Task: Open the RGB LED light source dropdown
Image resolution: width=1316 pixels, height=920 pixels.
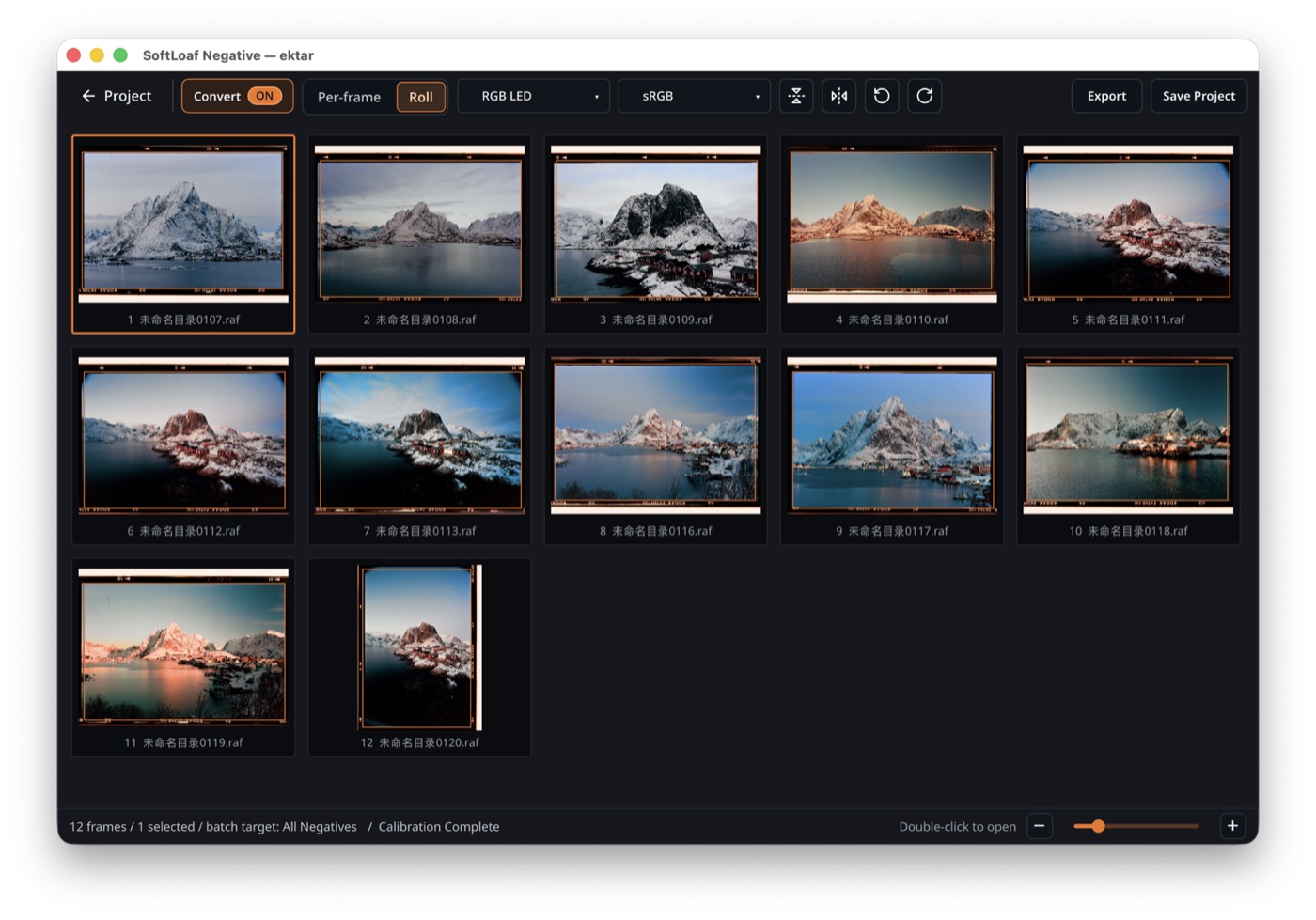Action: [533, 96]
